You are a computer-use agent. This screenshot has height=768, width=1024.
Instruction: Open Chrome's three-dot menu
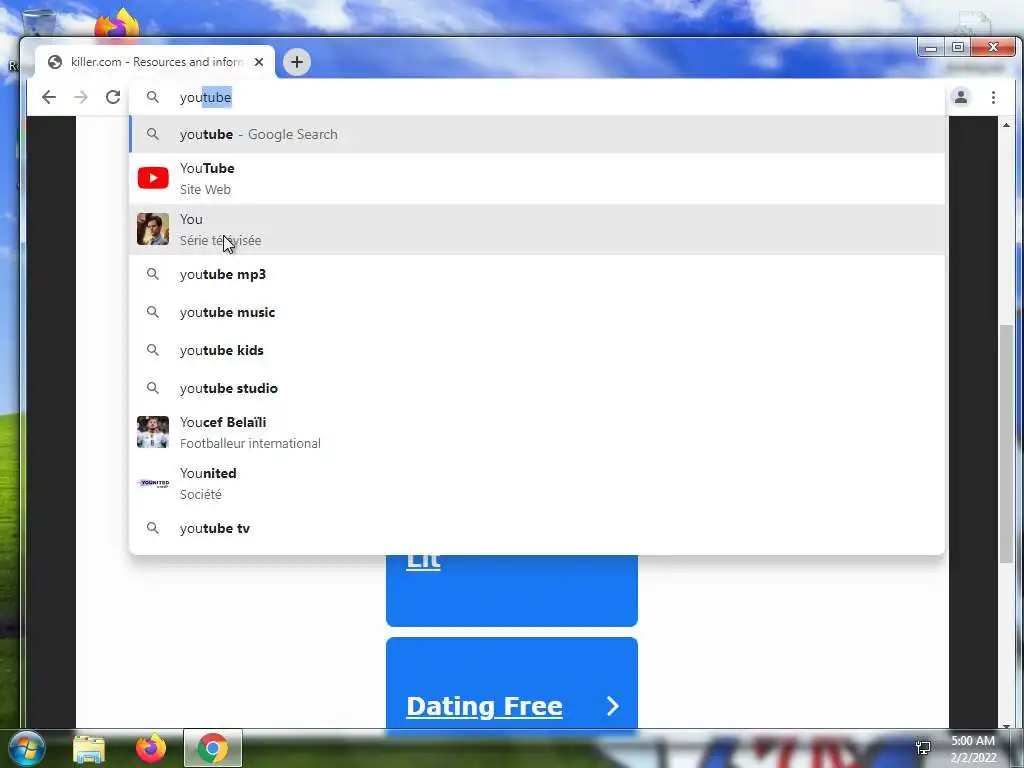click(x=993, y=97)
